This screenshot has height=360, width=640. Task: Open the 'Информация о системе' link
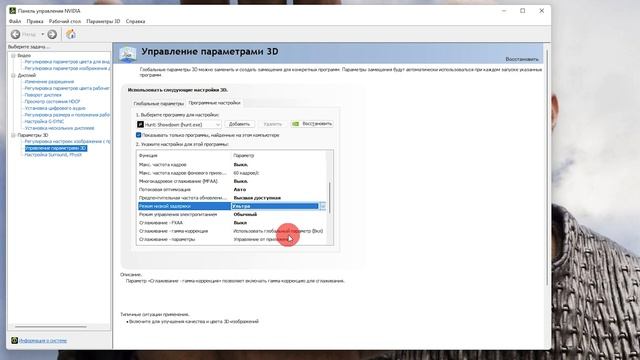43,340
